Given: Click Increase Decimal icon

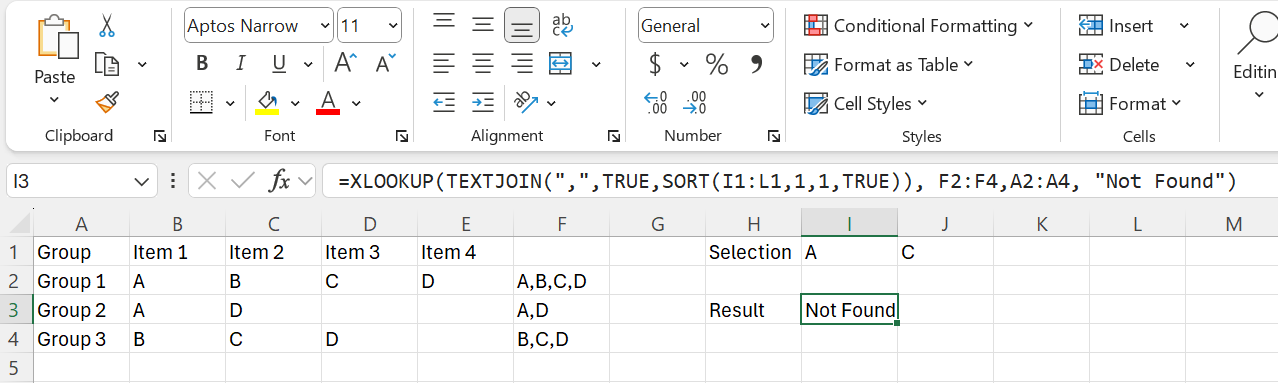Looking at the screenshot, I should (x=656, y=102).
